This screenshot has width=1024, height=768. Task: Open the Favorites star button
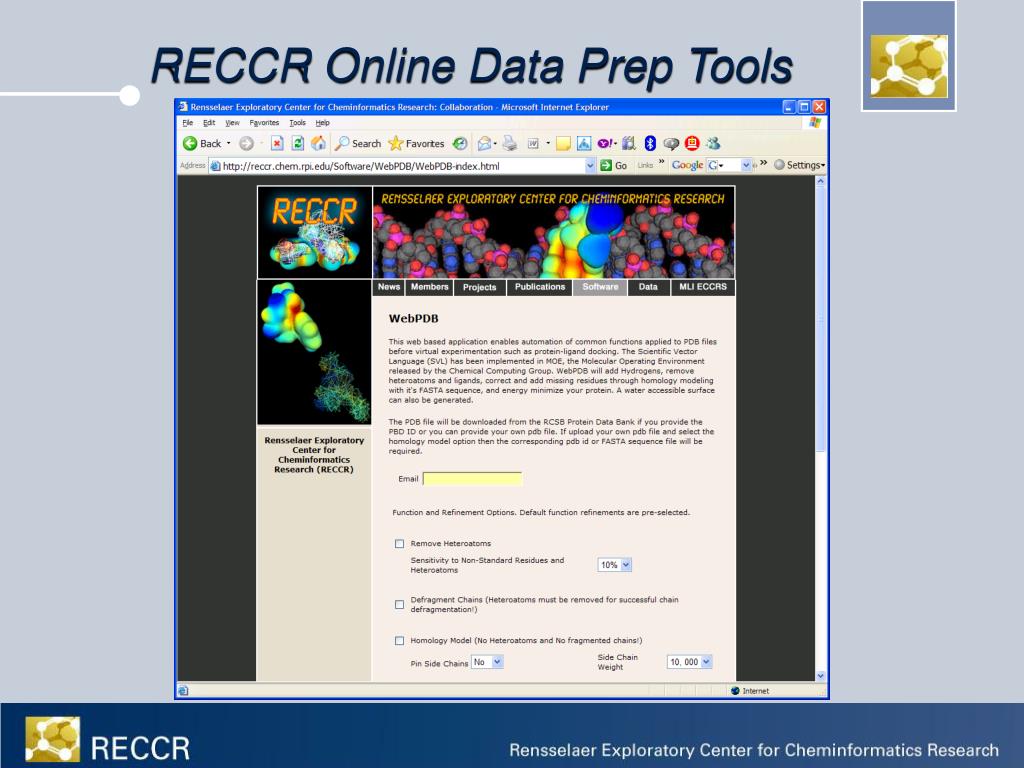tap(416, 143)
